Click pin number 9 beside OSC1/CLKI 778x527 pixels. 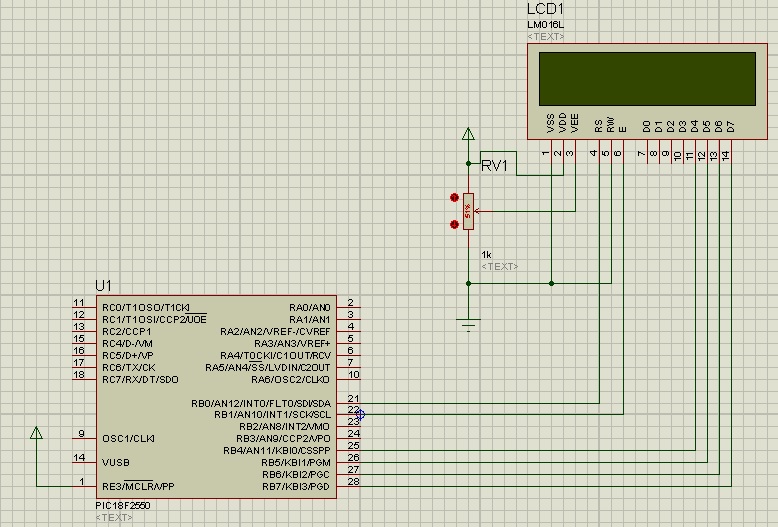(x=81, y=434)
